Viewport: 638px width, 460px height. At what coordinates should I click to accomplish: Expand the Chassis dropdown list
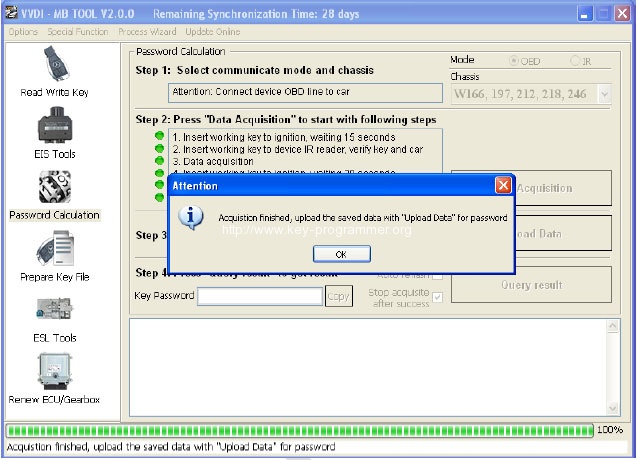pyautogui.click(x=604, y=94)
